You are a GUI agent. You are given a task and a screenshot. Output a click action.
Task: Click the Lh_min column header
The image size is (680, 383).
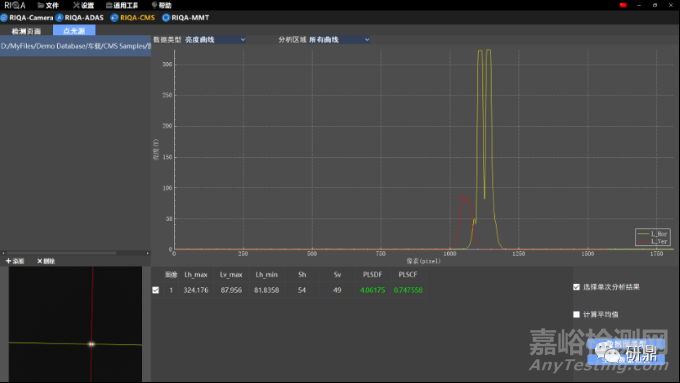pos(266,275)
